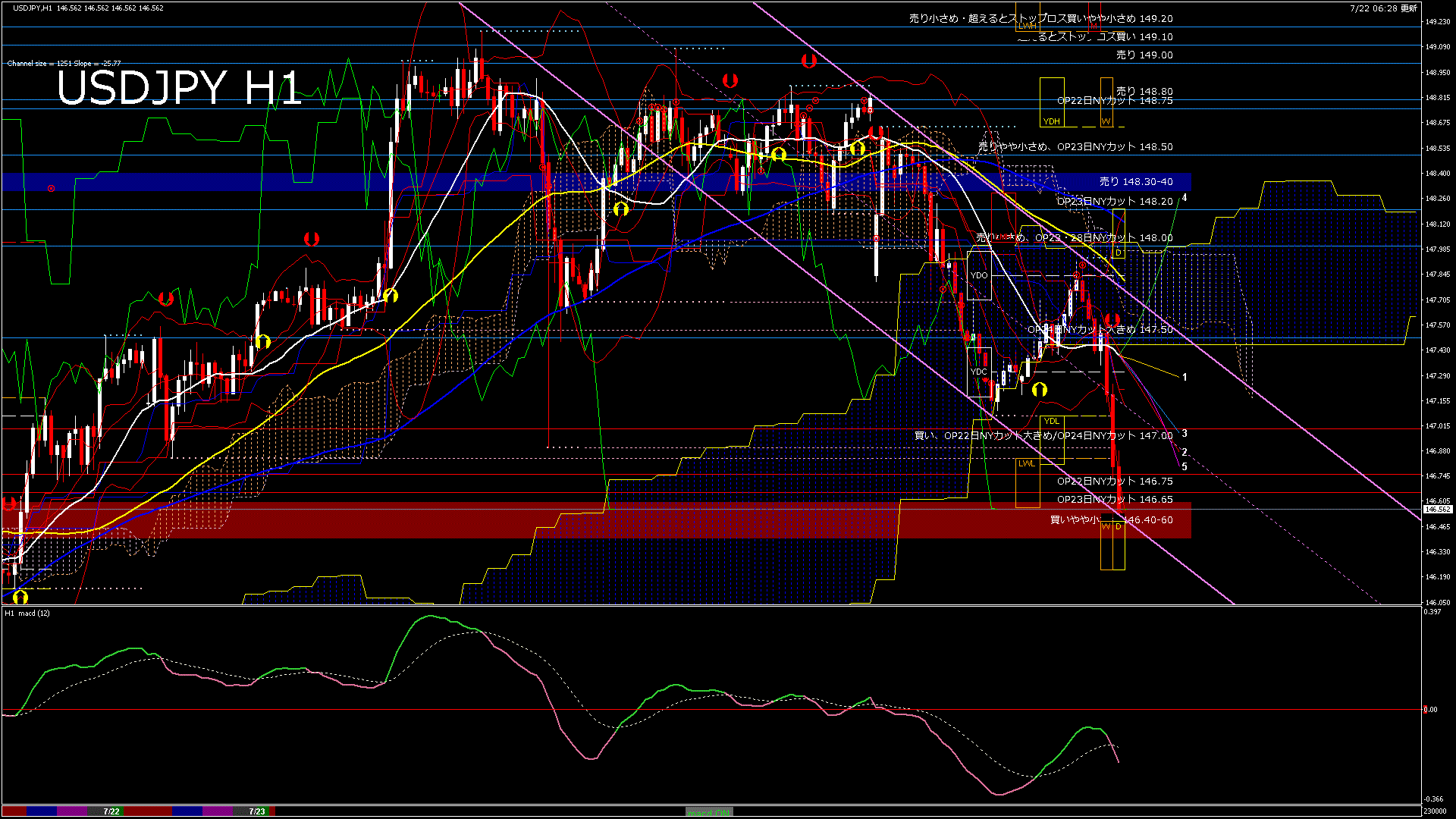Click projection line number 4
Viewport: 1456px width, 819px height.
[x=1185, y=198]
